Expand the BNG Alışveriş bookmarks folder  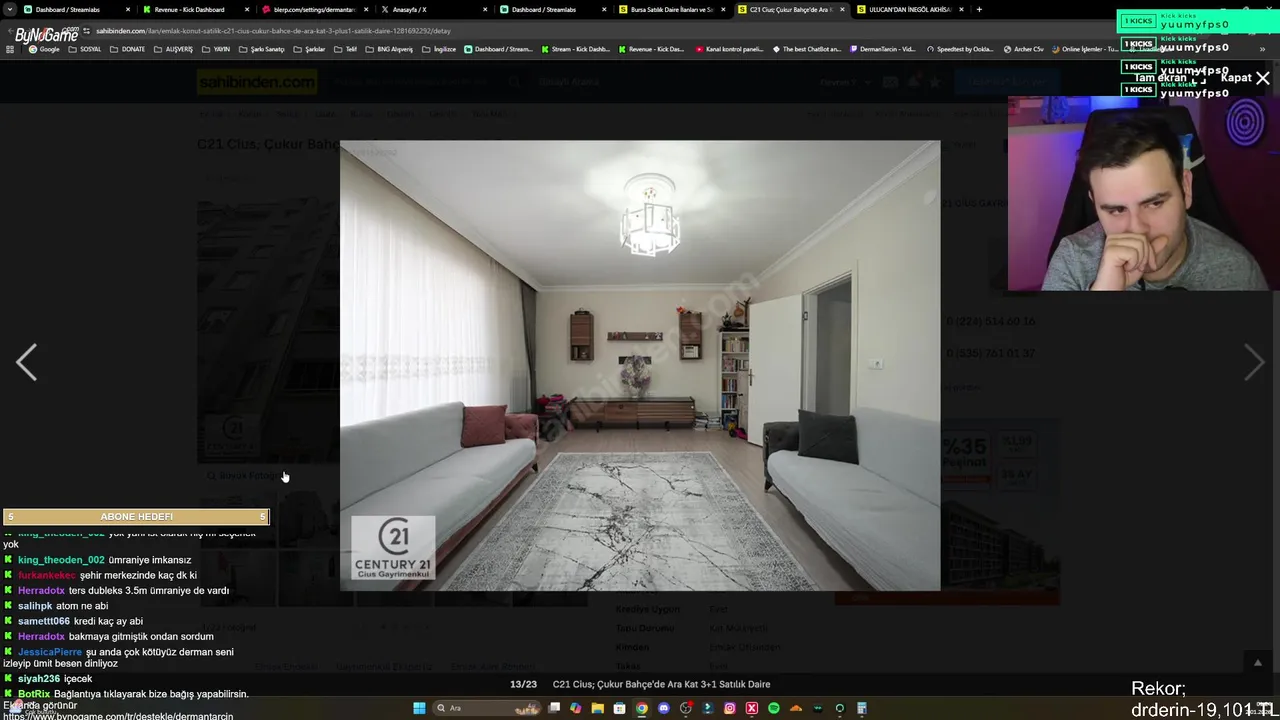(389, 49)
